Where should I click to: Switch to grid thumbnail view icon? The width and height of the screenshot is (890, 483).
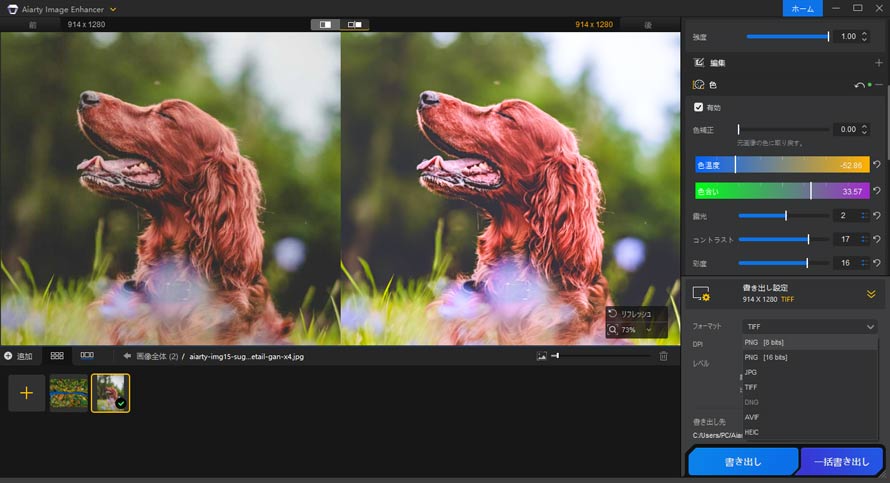[57, 356]
